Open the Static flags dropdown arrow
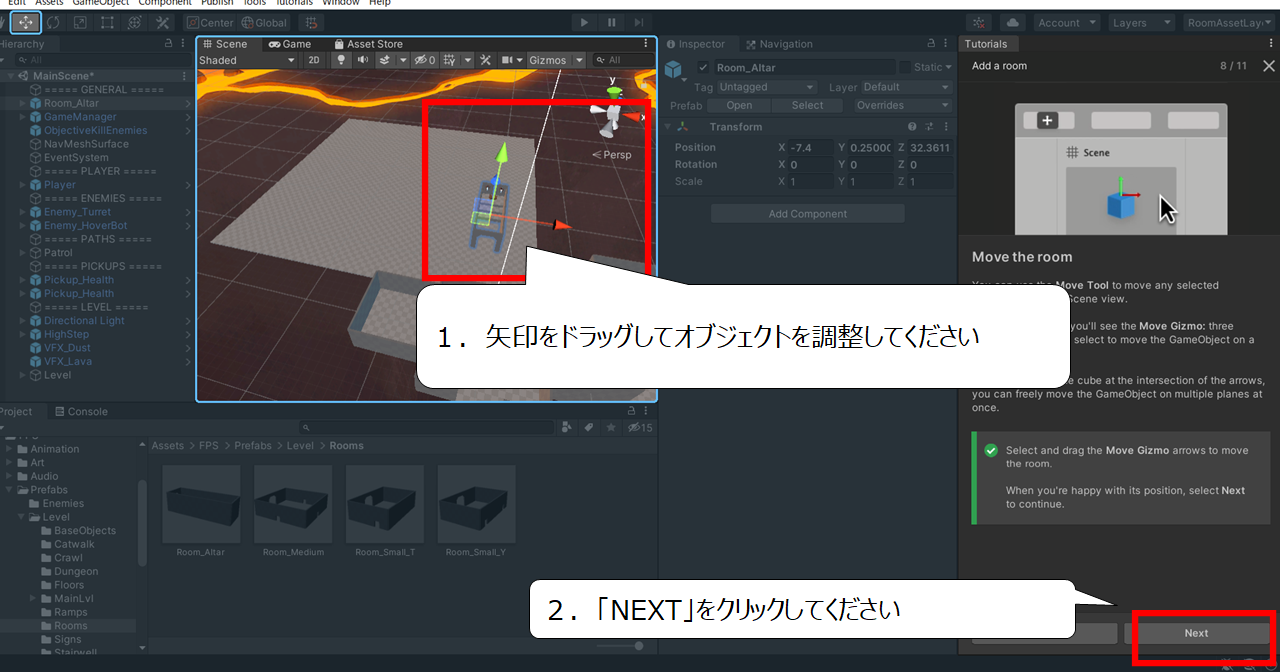 (x=948, y=67)
